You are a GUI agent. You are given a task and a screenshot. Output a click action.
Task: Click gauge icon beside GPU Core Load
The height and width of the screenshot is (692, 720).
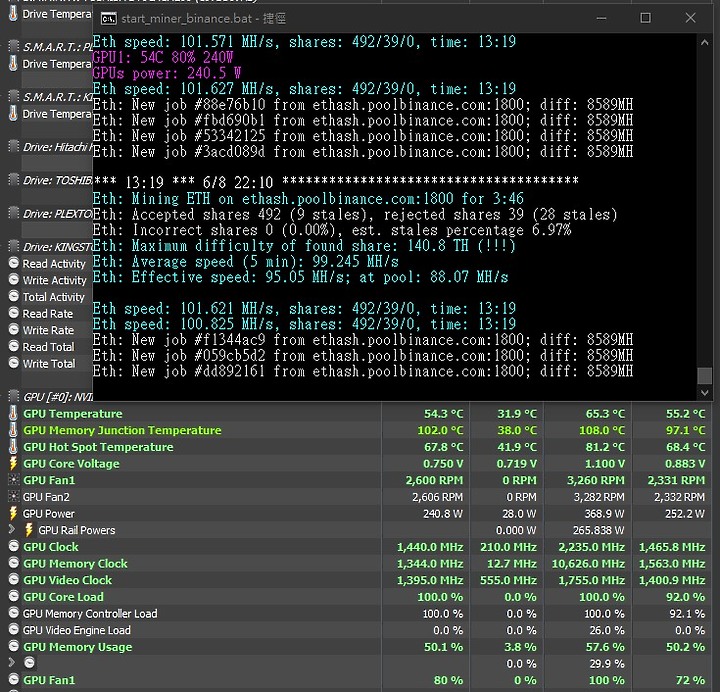coord(14,596)
